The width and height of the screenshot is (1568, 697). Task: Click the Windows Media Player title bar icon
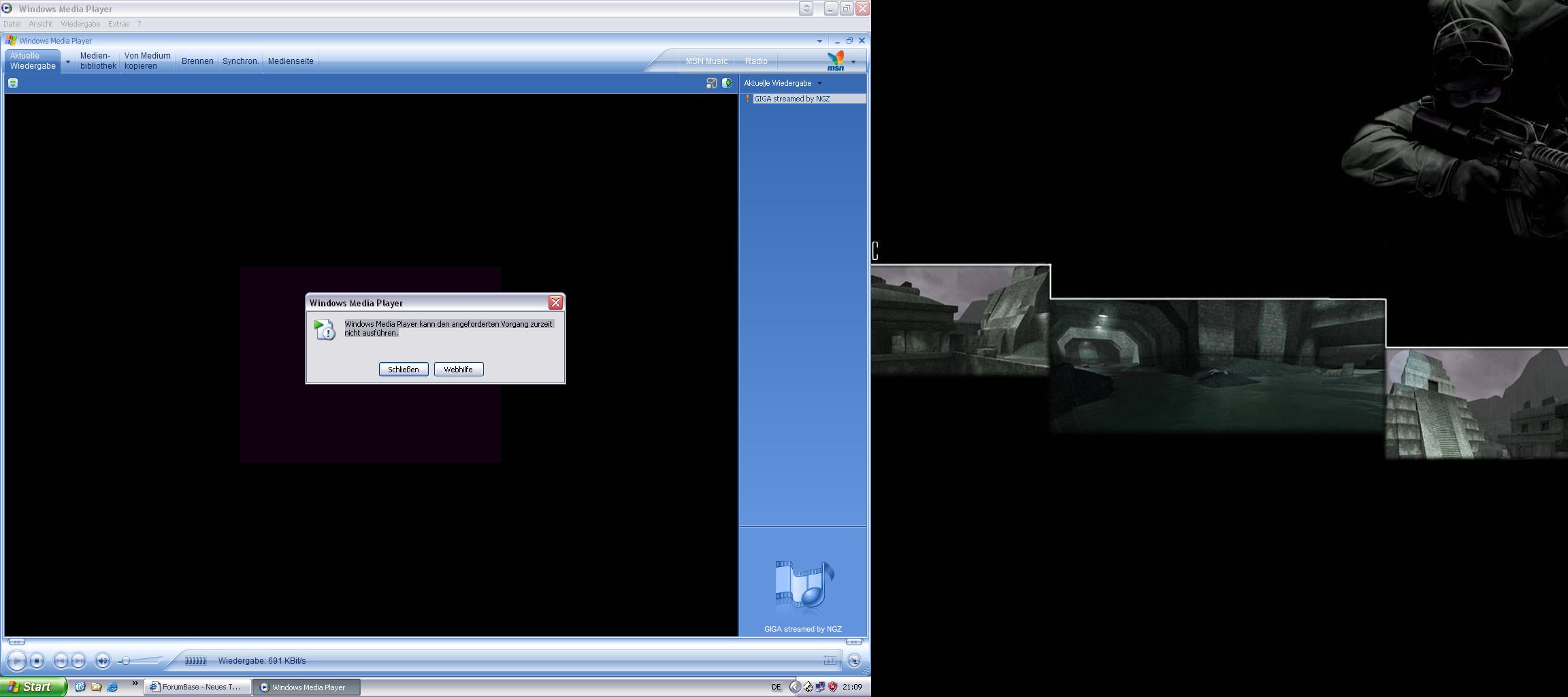point(7,8)
